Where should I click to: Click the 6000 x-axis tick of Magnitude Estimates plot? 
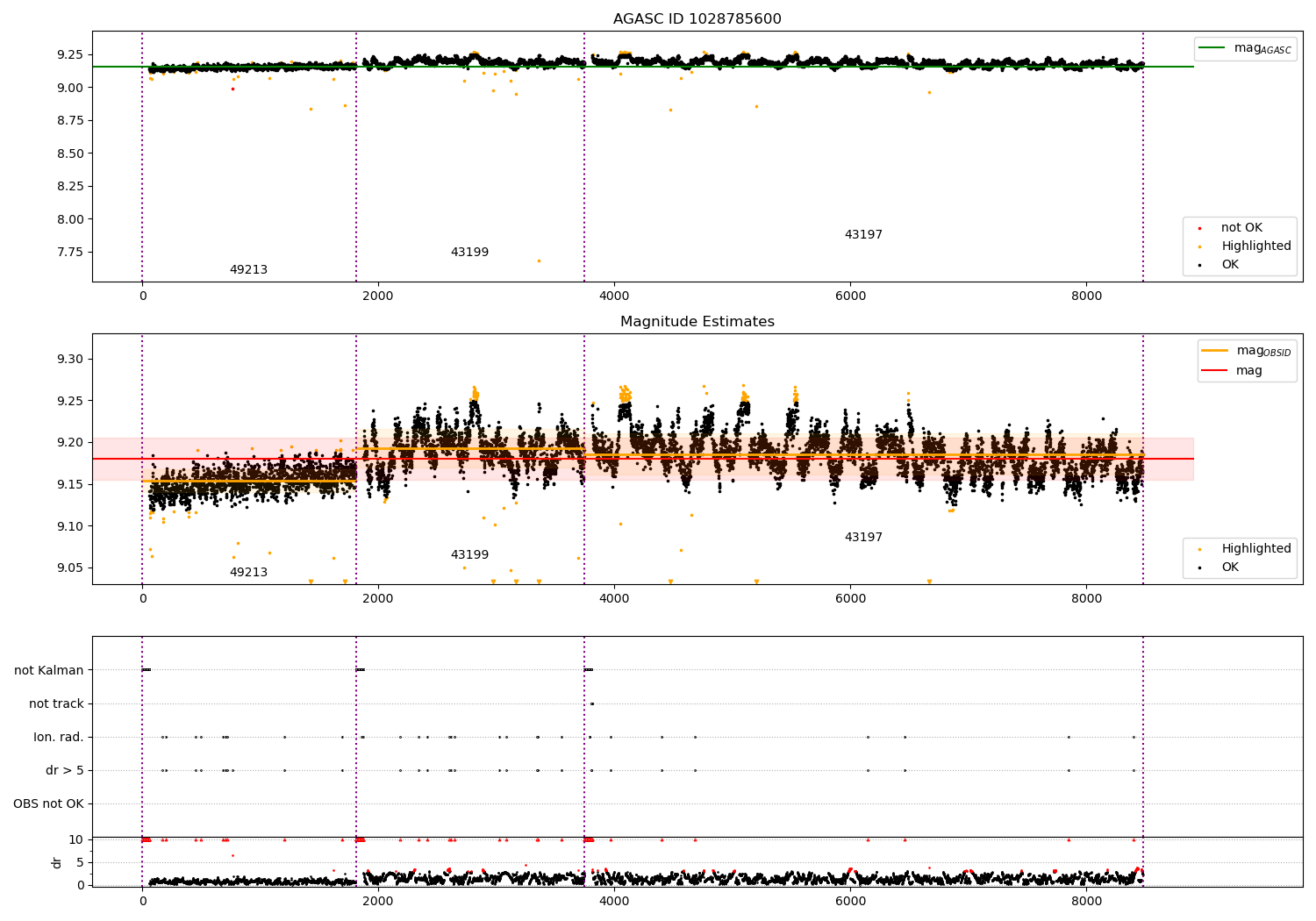(850, 599)
